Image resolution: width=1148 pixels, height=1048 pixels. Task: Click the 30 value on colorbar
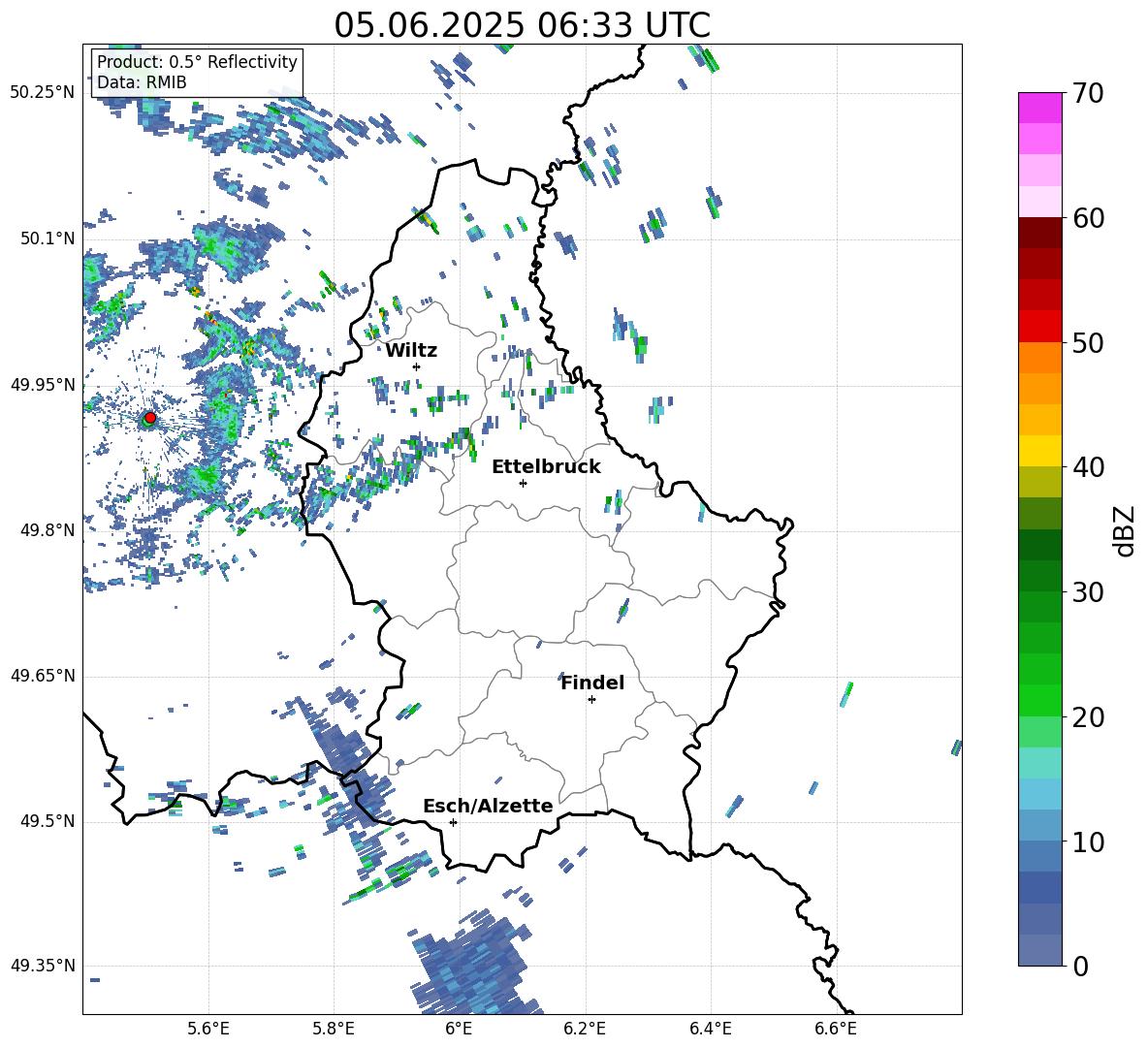tap(1088, 592)
